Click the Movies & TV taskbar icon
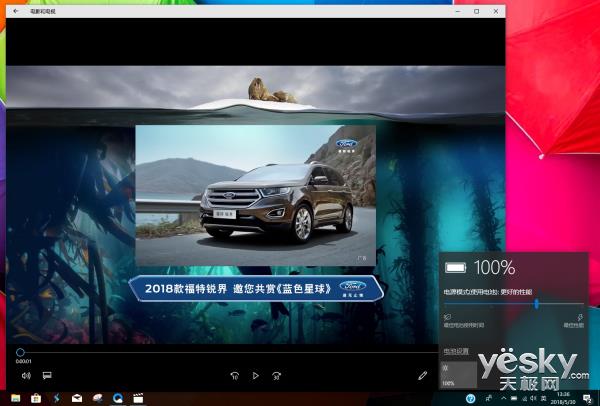This screenshot has width=600, height=406. pos(139,398)
